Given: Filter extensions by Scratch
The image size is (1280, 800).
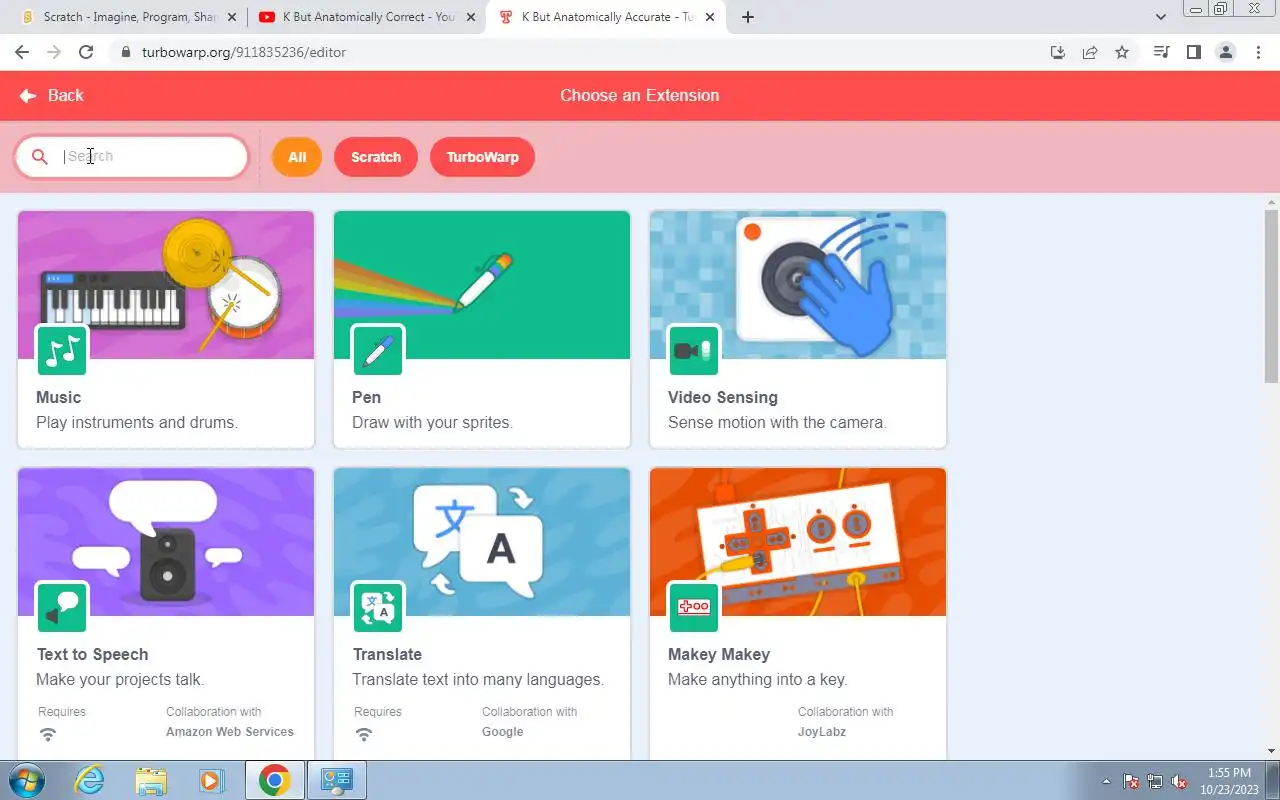Looking at the screenshot, I should [x=376, y=157].
